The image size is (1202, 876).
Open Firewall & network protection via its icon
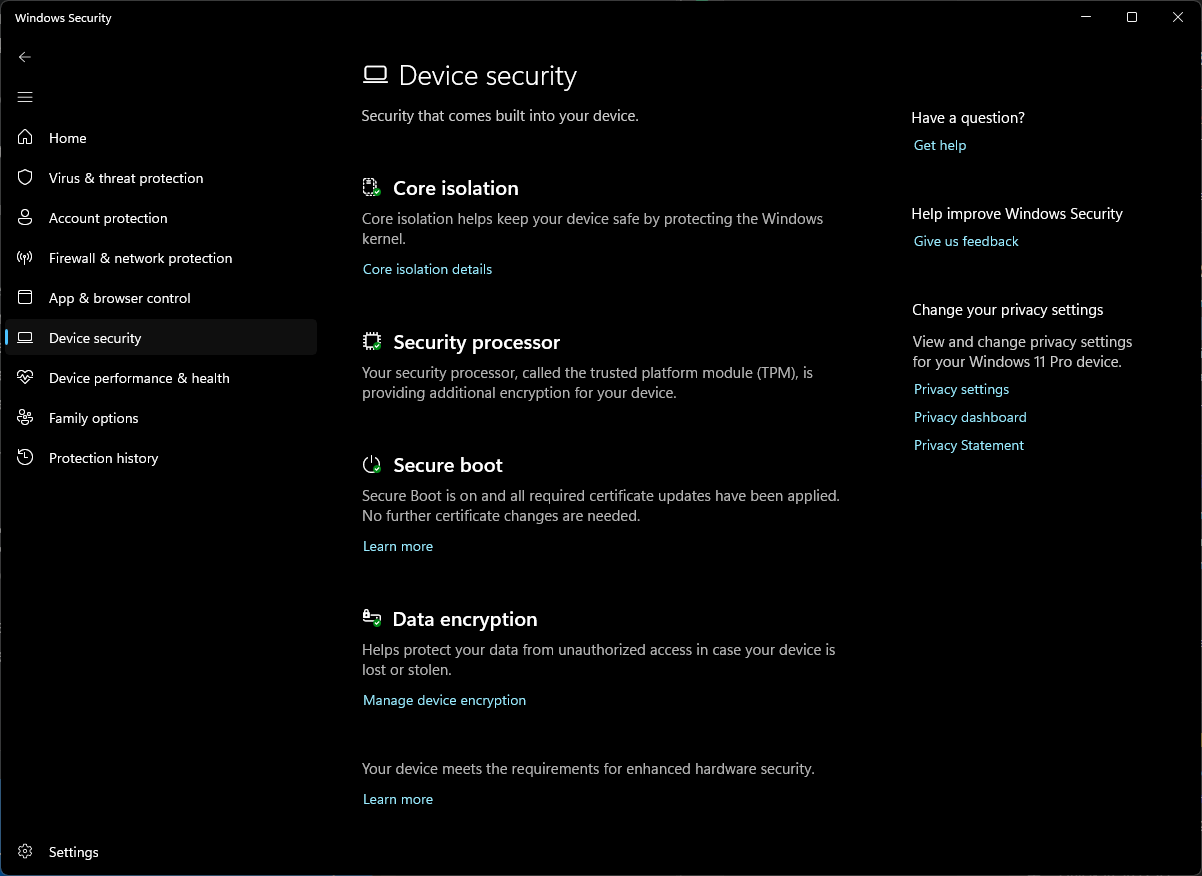(25, 257)
